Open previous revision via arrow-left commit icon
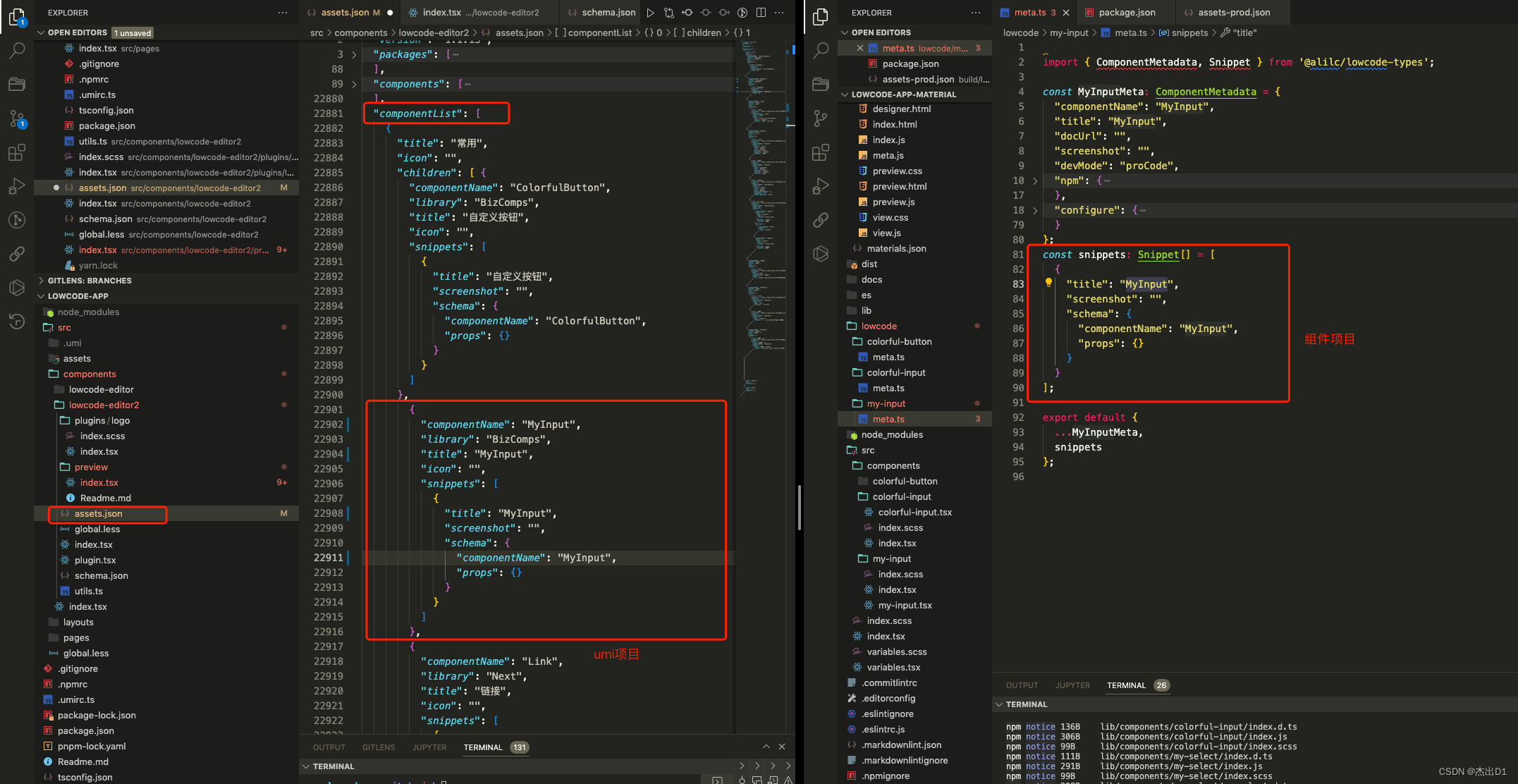Screen dimensions: 1518x784 tap(687, 13)
